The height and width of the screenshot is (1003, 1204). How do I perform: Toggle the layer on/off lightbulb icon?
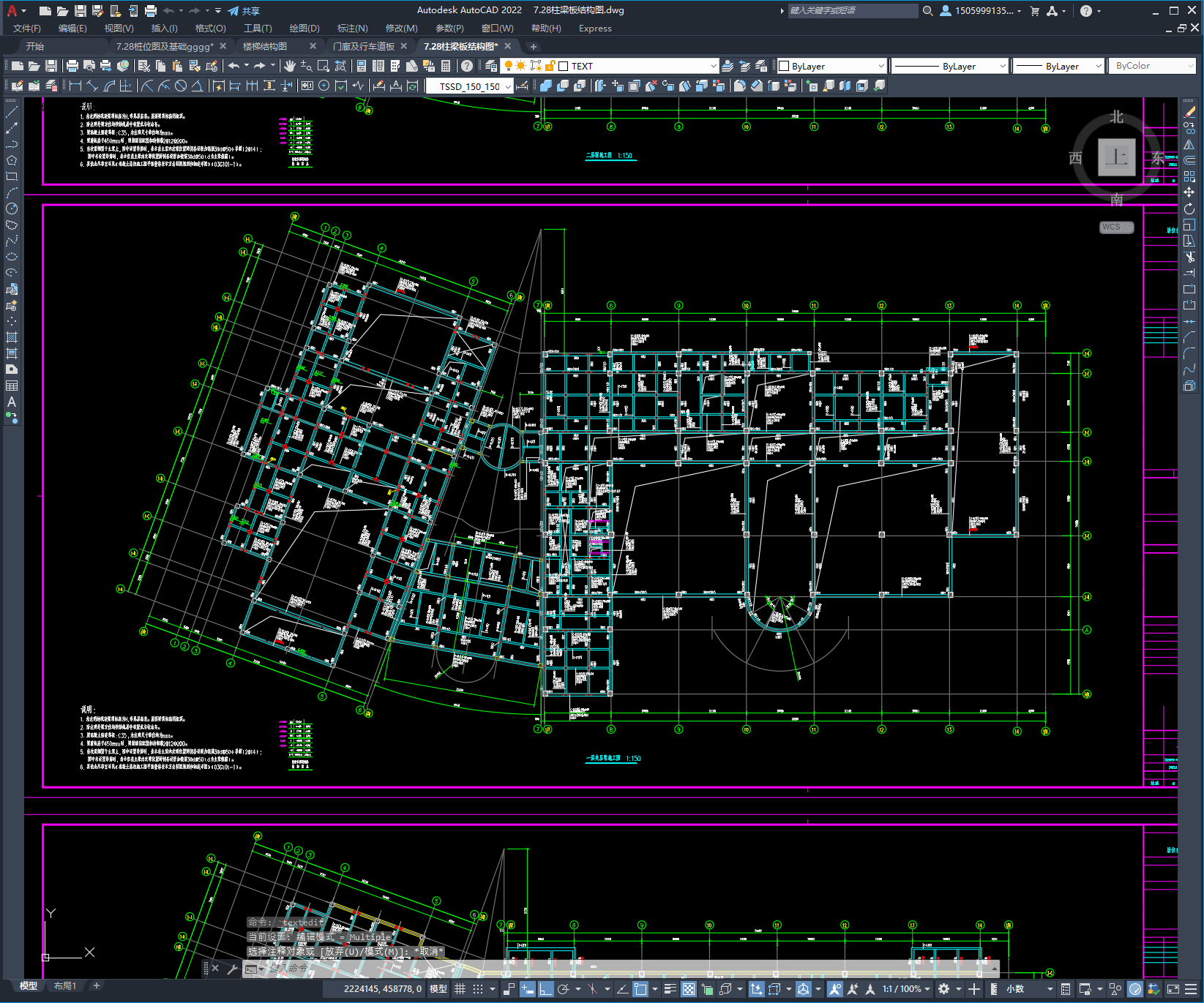tap(508, 66)
